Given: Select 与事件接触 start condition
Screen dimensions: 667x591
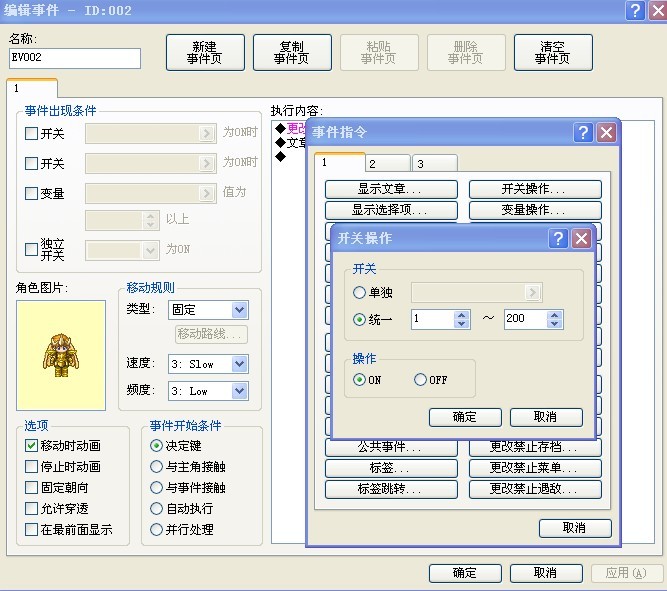Looking at the screenshot, I should [157, 488].
